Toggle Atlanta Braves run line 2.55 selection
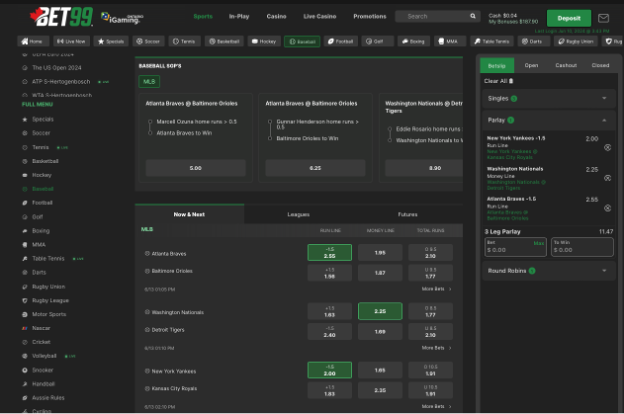 pos(329,253)
